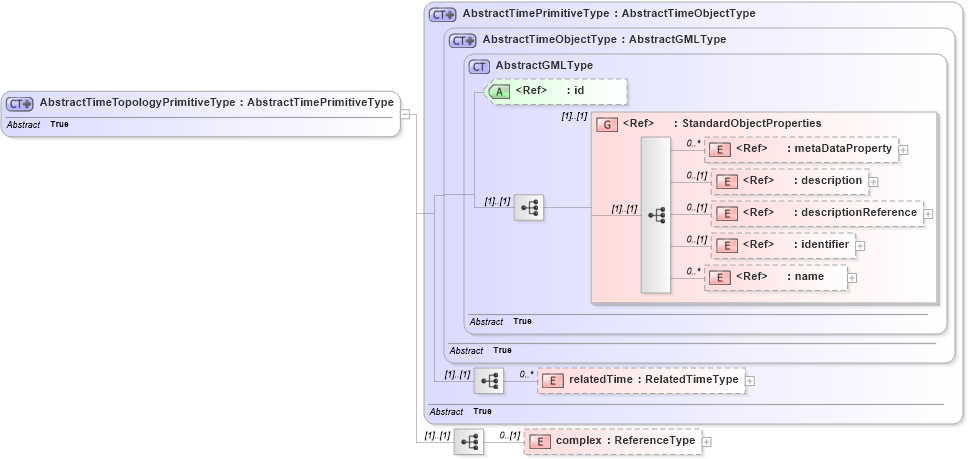
Task: Click the relatedTime : RelatedTimeType label
Action: 653,379
